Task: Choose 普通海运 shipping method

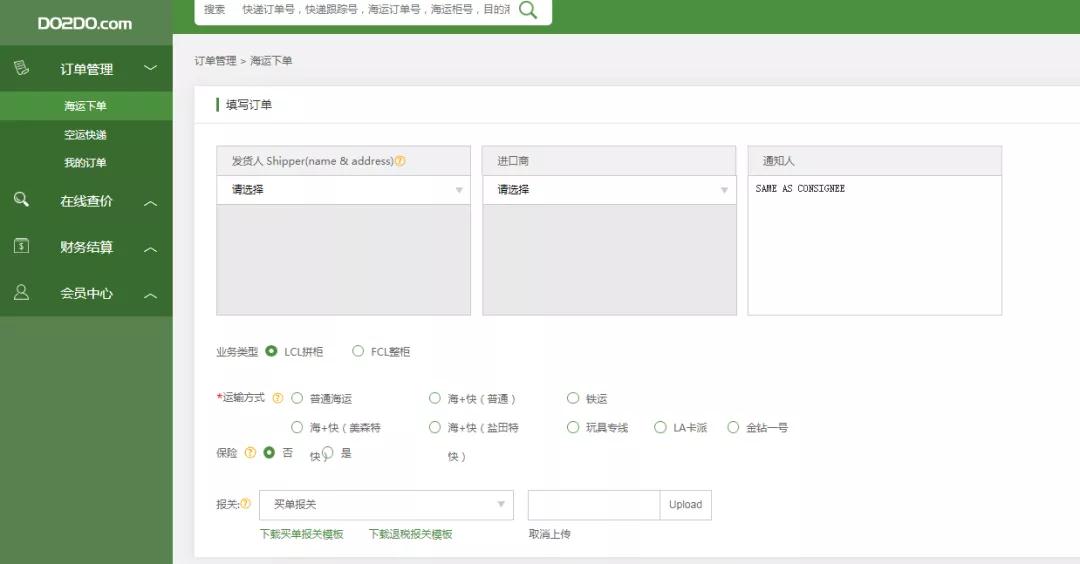Action: click(x=297, y=398)
